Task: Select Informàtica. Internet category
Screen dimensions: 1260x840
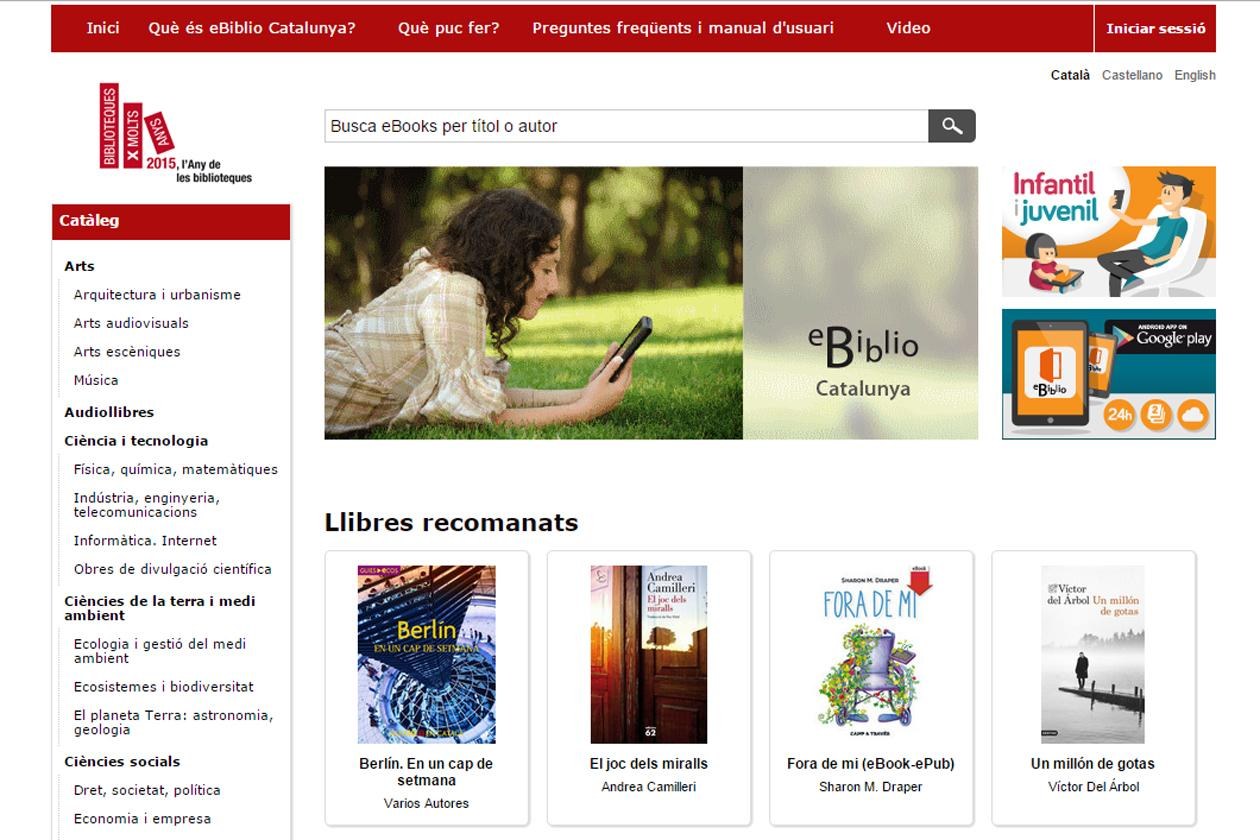Action: pos(145,541)
